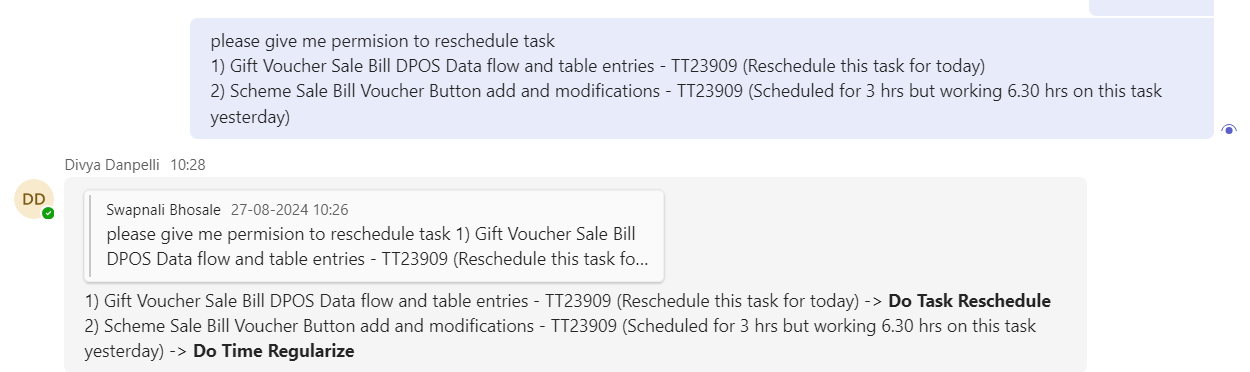This screenshot has width=1250, height=372.
Task: Open Divya Danpelli sender name
Action: point(113,164)
